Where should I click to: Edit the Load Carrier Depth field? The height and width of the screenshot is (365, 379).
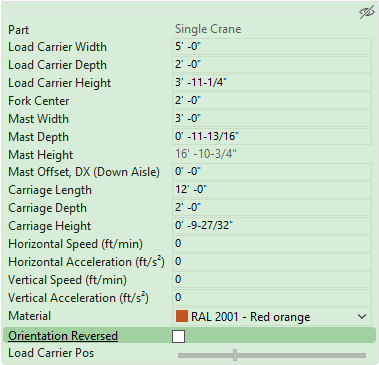272,64
